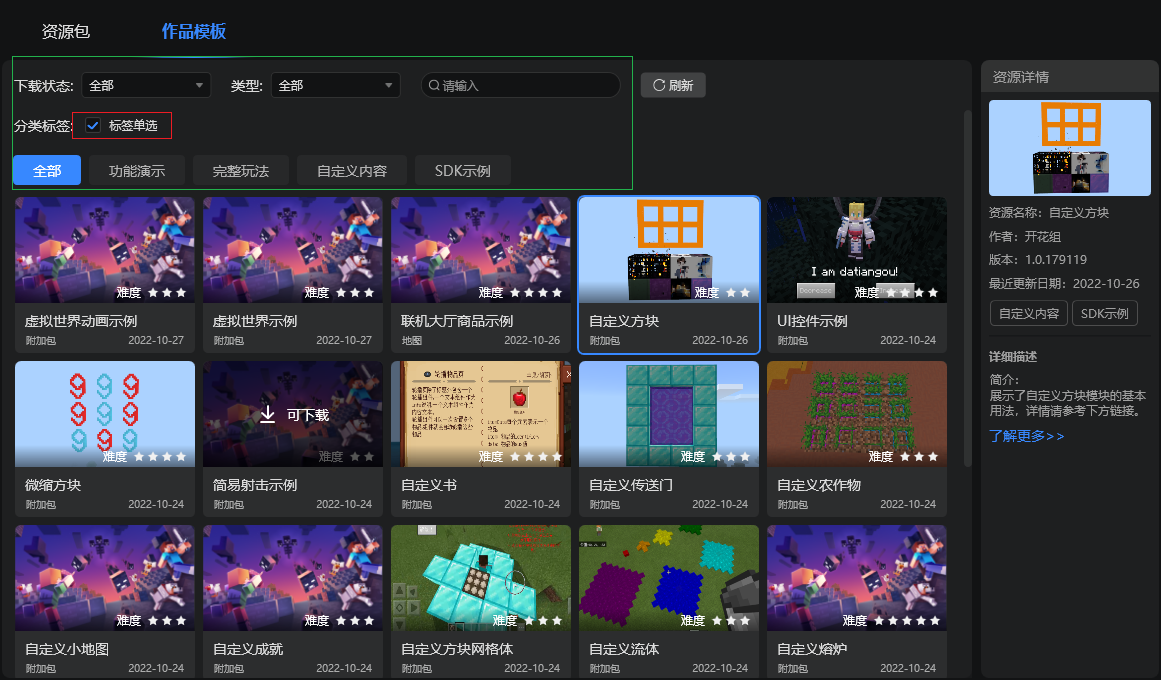Open the 虚拟世界动画示例 template thumbnail
The height and width of the screenshot is (680, 1161).
[104, 250]
